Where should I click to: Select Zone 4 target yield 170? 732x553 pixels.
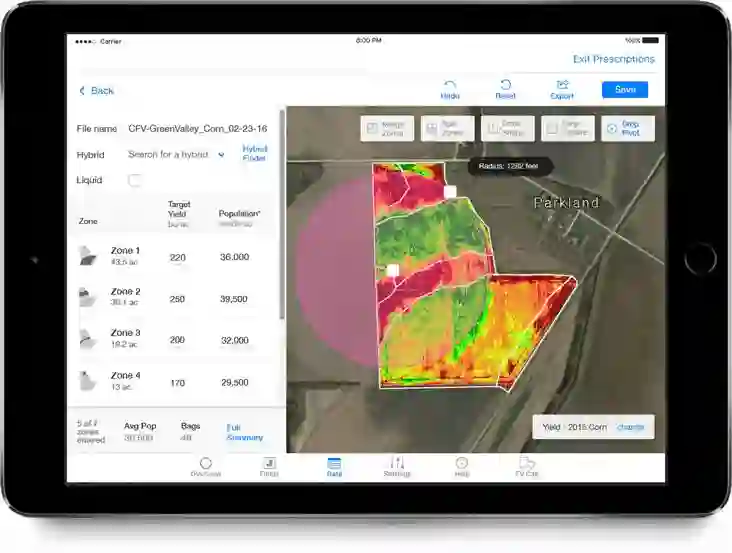point(177,383)
